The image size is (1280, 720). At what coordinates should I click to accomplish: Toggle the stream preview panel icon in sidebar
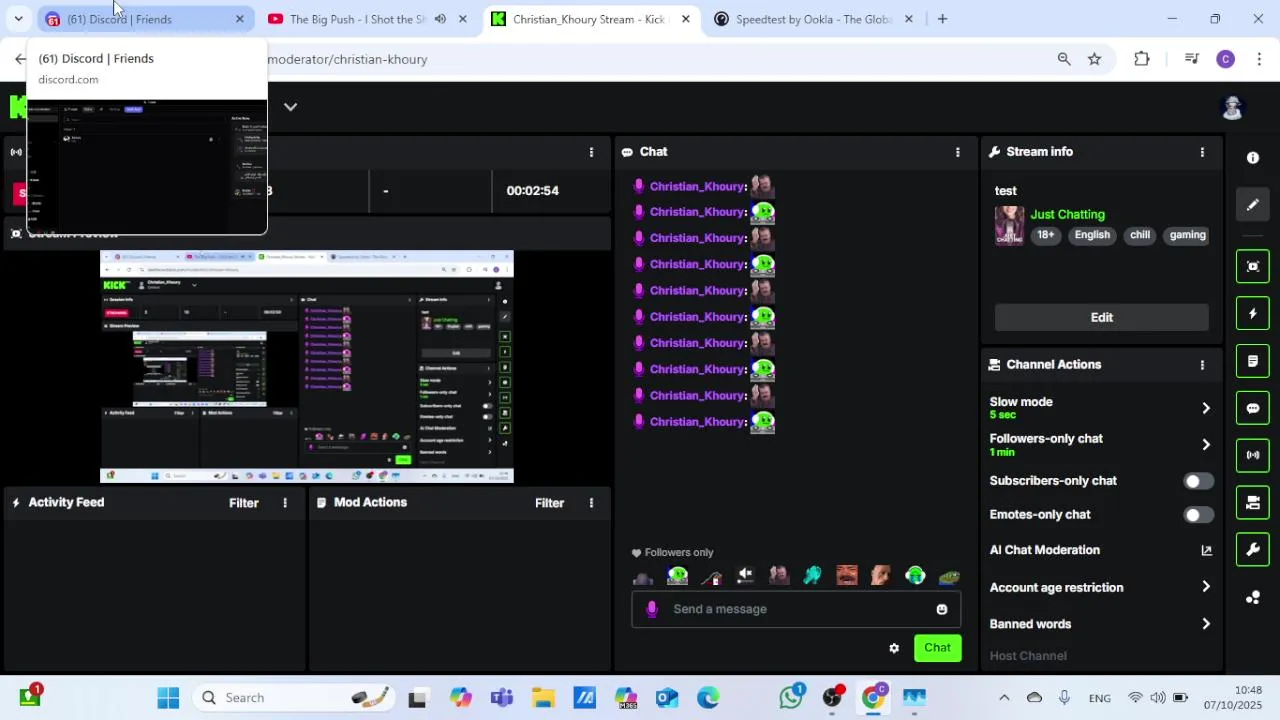pos(1253,266)
